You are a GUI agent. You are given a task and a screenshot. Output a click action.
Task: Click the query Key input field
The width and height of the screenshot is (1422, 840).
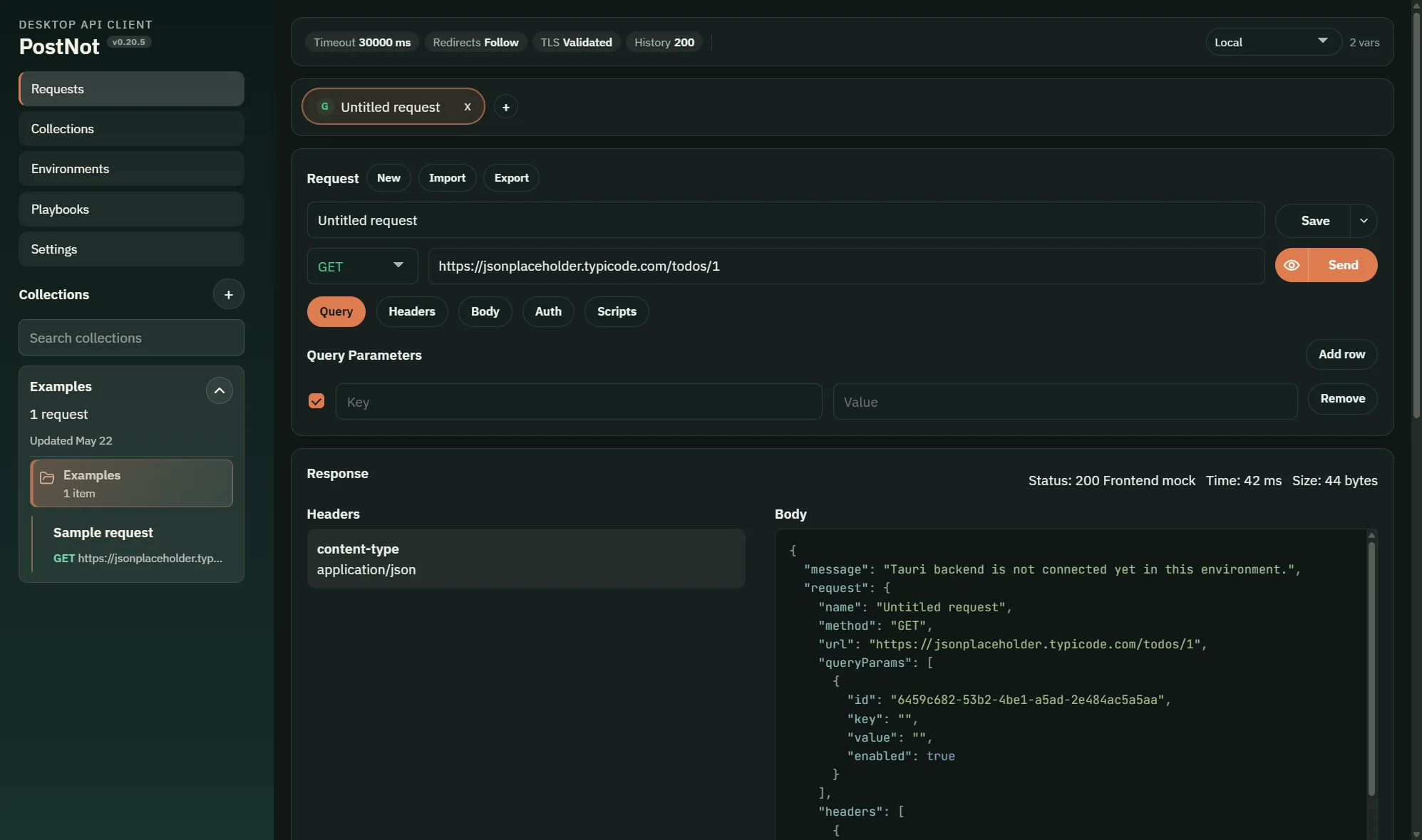pos(579,402)
